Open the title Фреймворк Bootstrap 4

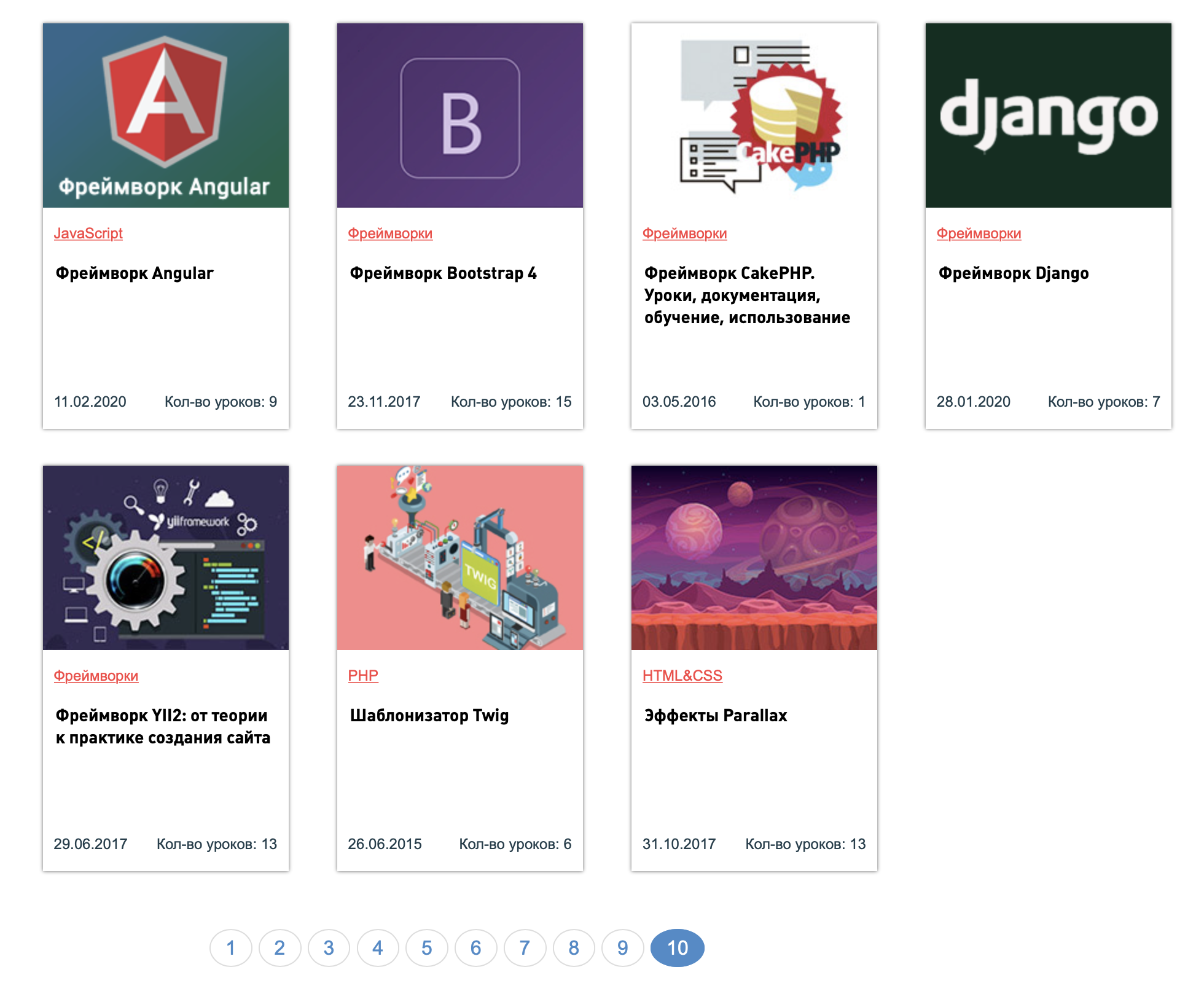(444, 273)
